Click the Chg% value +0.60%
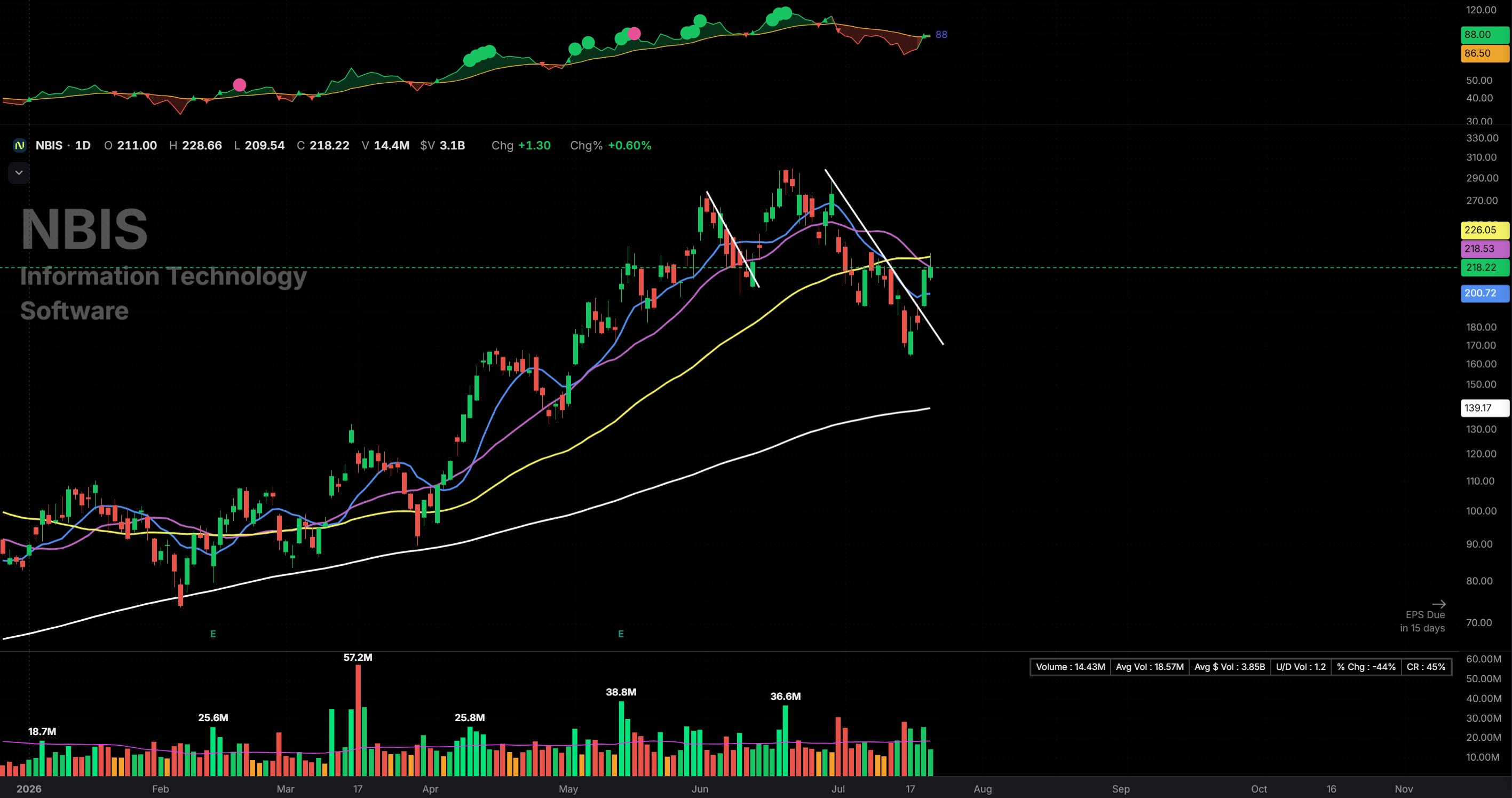1512x798 pixels. tap(629, 146)
